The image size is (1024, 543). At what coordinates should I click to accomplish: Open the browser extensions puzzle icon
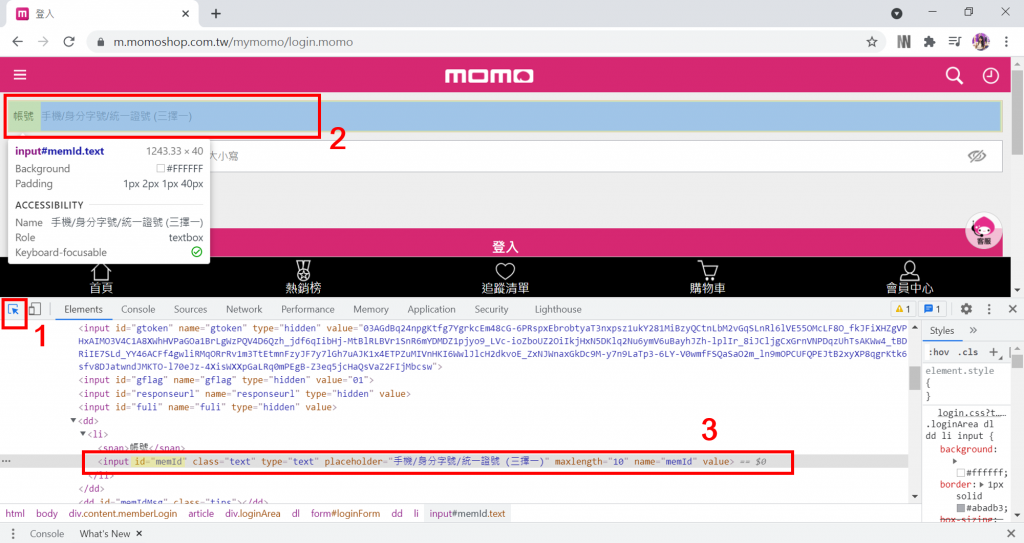pos(929,42)
